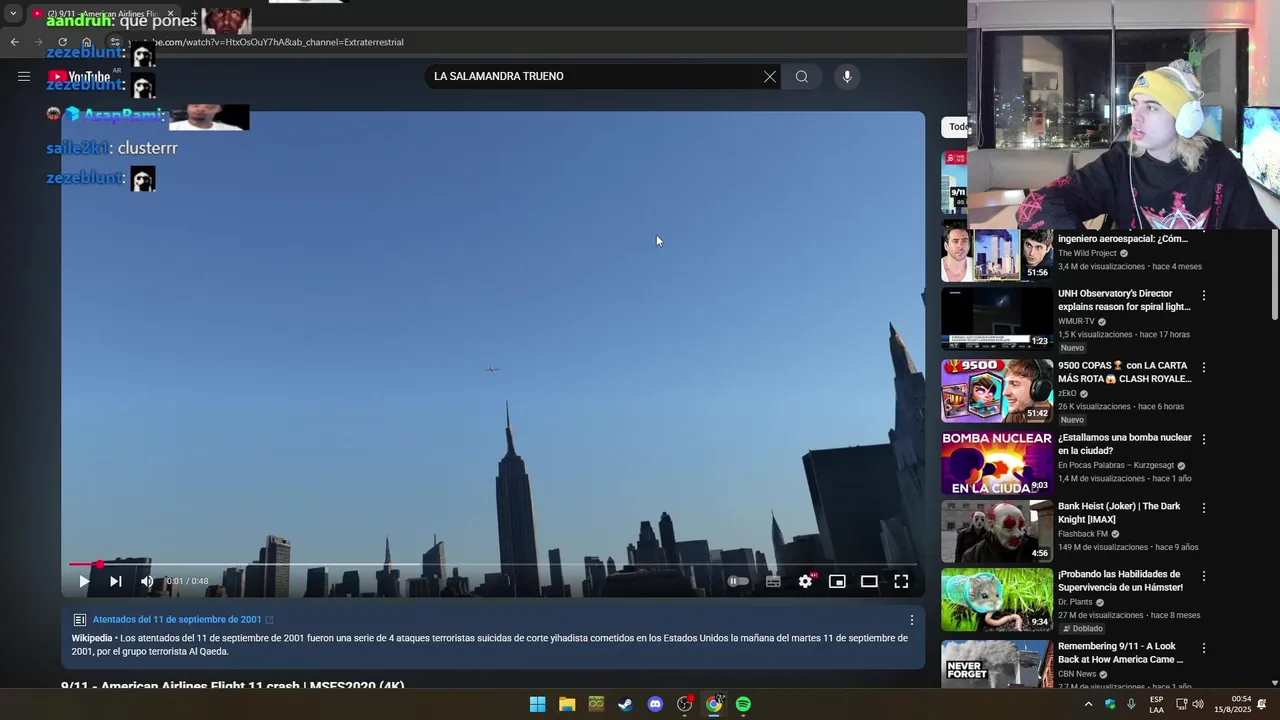The height and width of the screenshot is (720, 1280).
Task: Open Kurzgesagt bomba nuclear video
Action: pyautogui.click(x=1124, y=444)
